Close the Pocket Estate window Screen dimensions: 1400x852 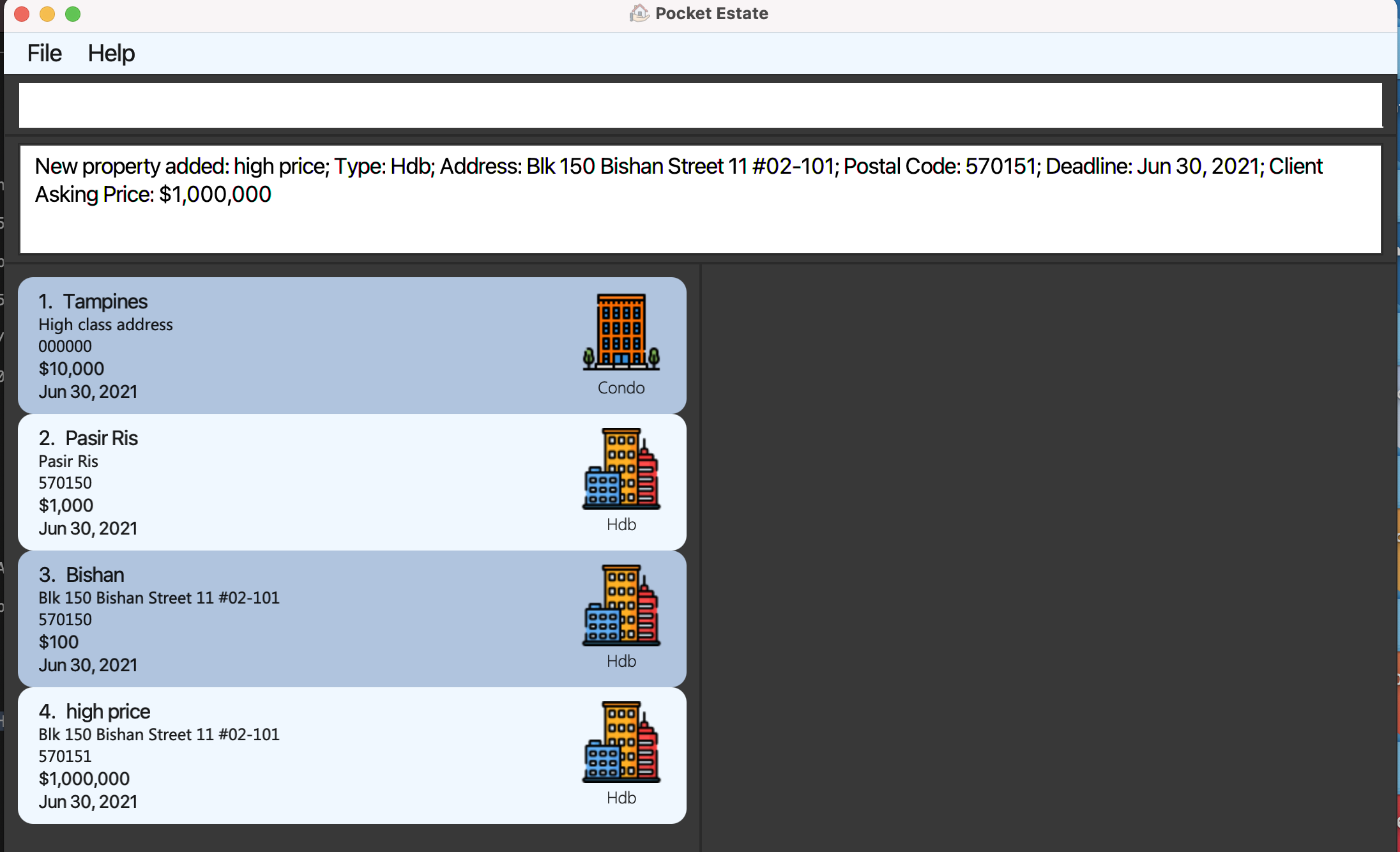22,13
